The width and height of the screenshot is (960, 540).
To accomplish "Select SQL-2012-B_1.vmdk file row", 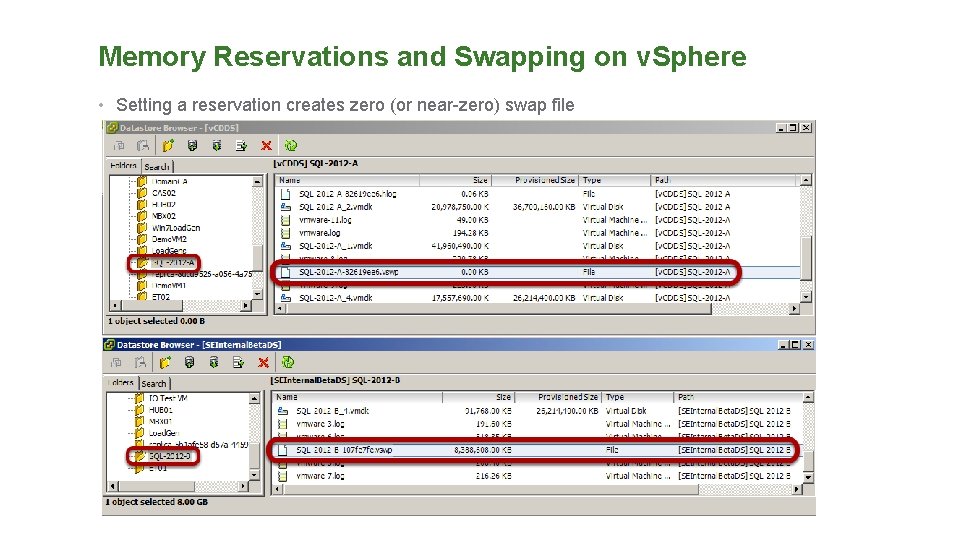I will coord(538,411).
